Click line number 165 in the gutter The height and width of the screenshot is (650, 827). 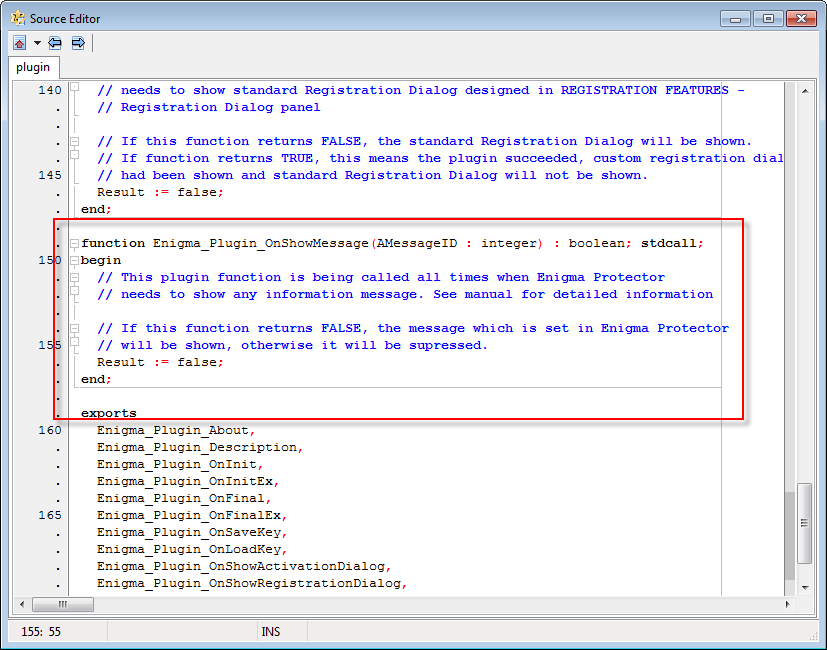coord(50,515)
